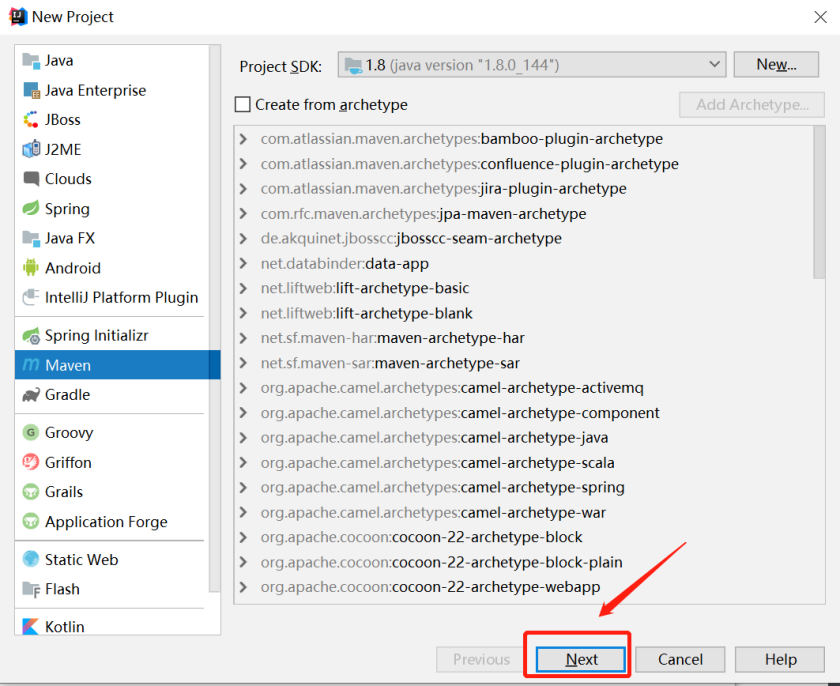This screenshot has height=686, width=840.
Task: Click the Gradle elephant icon
Action: (31, 395)
